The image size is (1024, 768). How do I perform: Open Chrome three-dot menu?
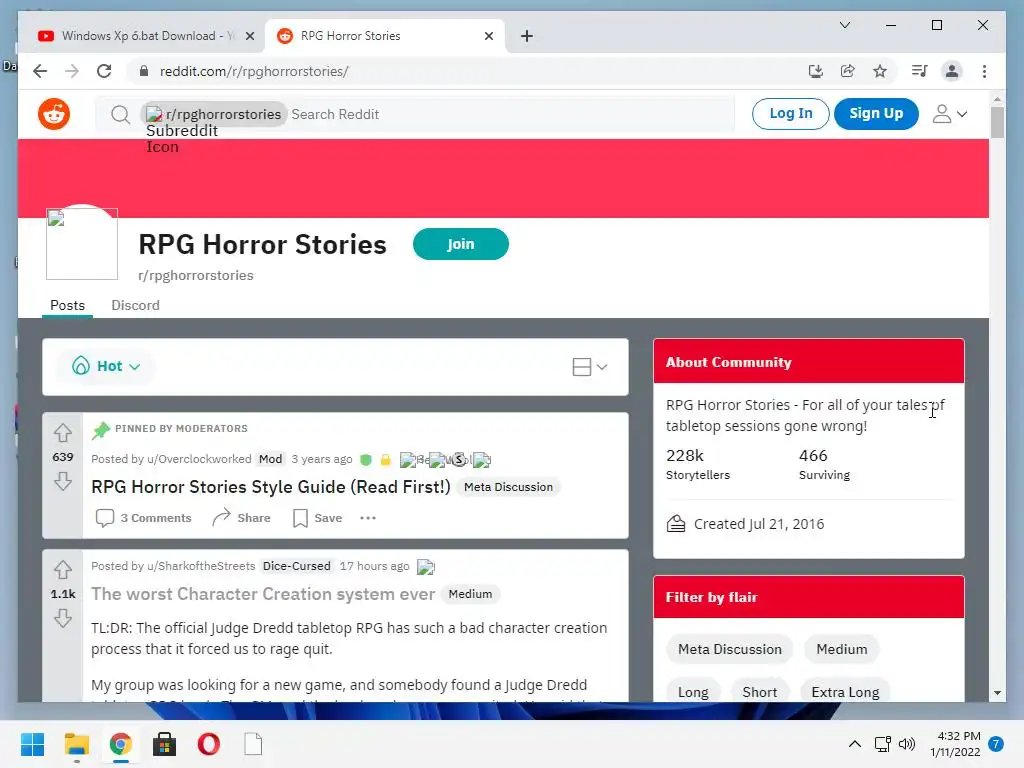(x=984, y=71)
